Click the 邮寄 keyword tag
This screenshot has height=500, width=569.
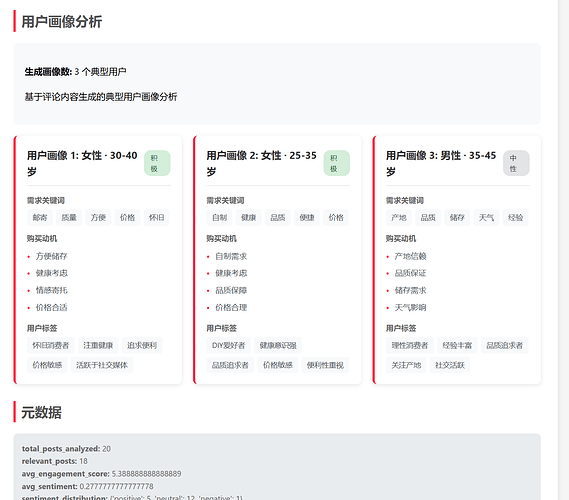40,218
